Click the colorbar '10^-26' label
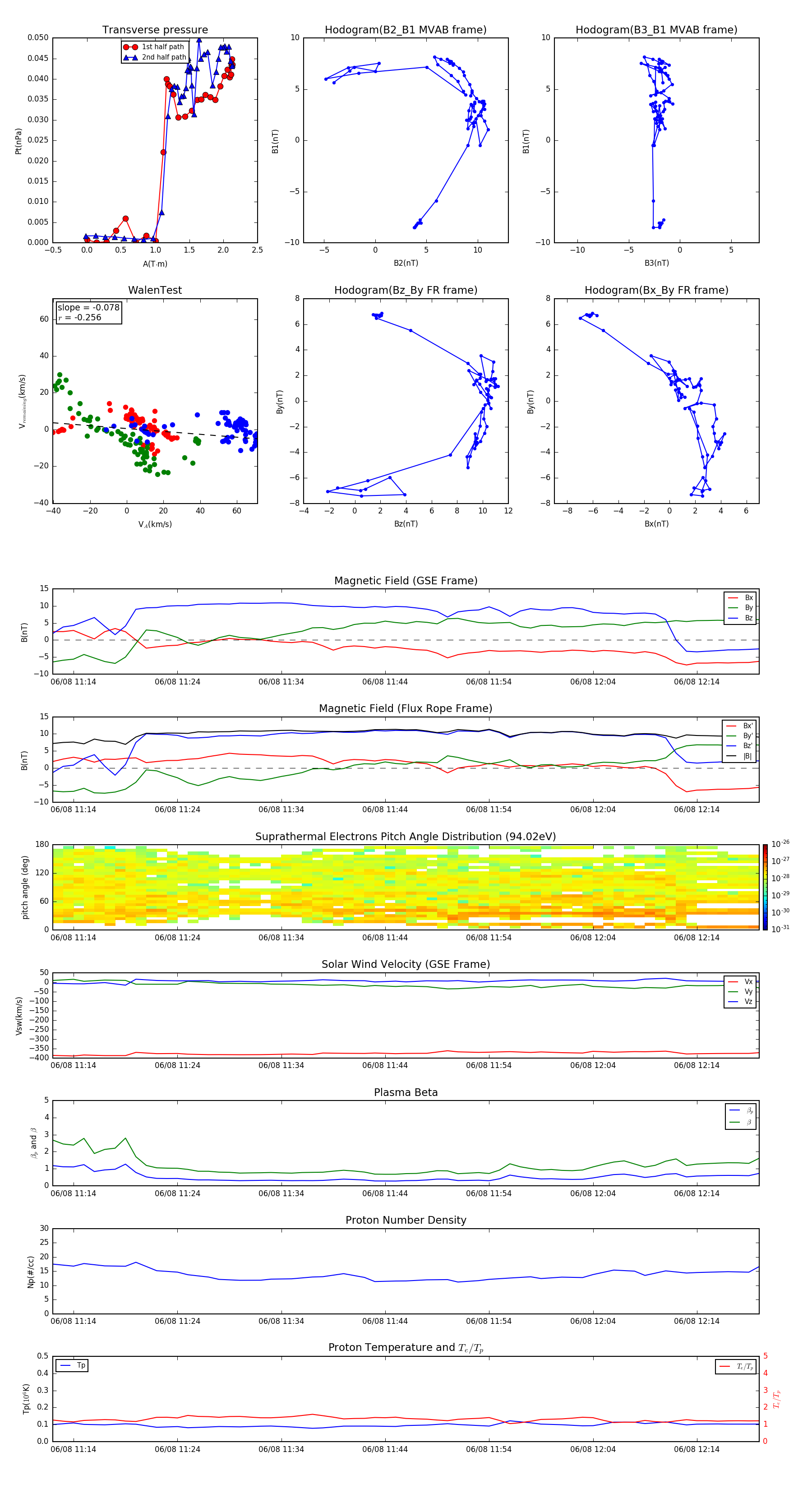Screen dimensions: 812x1489 780,844
